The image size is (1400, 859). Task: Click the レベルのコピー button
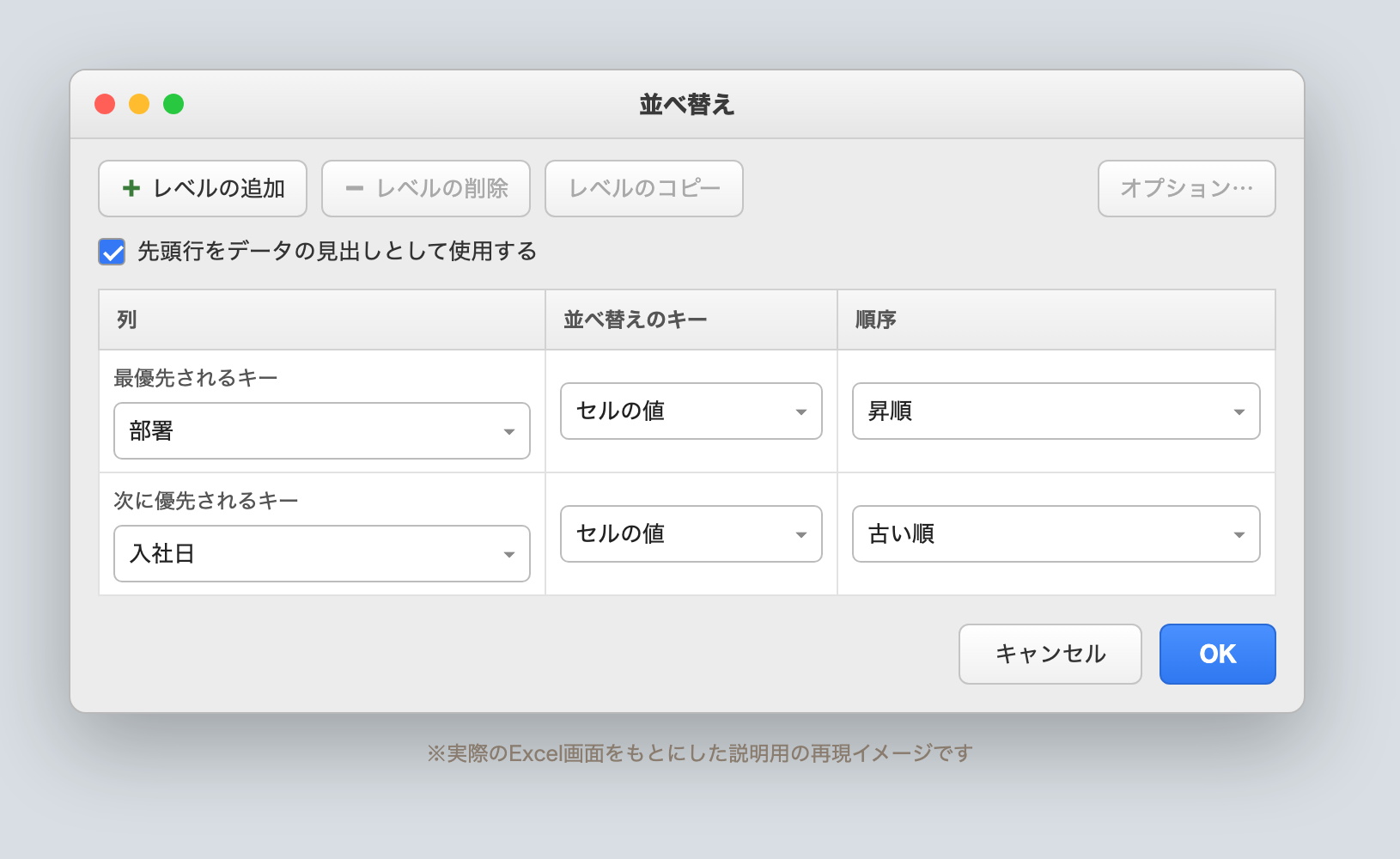(x=644, y=188)
